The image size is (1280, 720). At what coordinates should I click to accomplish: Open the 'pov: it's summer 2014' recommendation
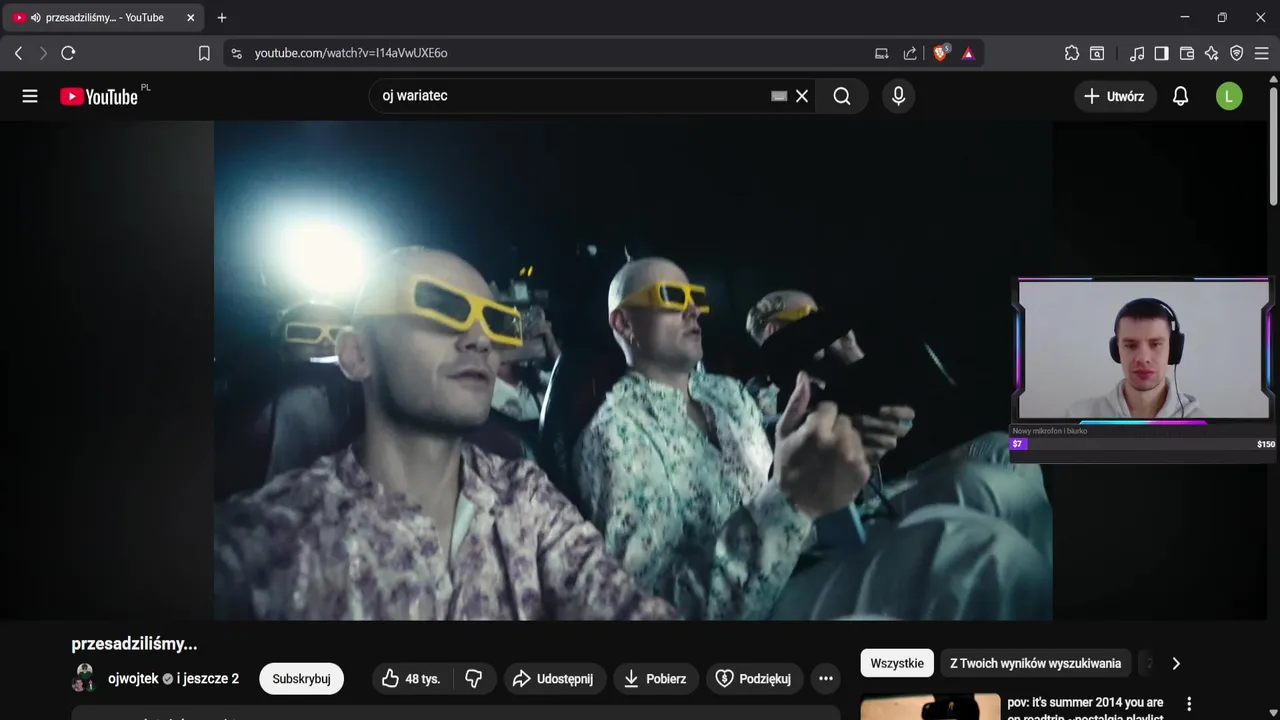[x=1085, y=709]
